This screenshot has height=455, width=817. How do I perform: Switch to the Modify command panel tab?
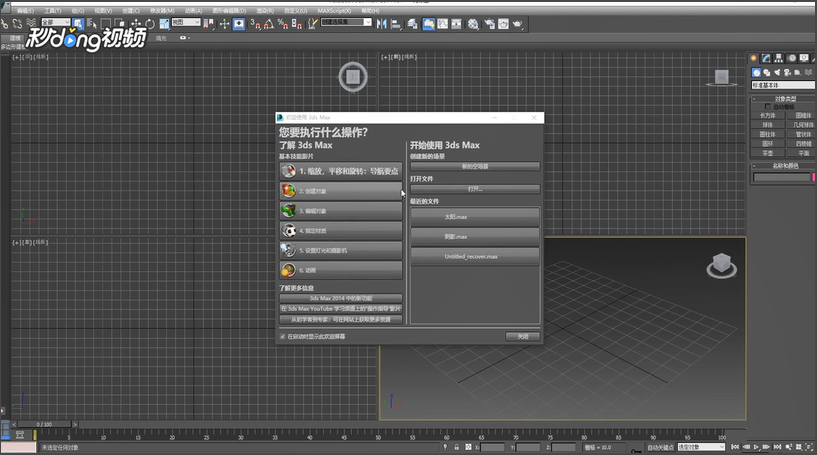[766, 58]
